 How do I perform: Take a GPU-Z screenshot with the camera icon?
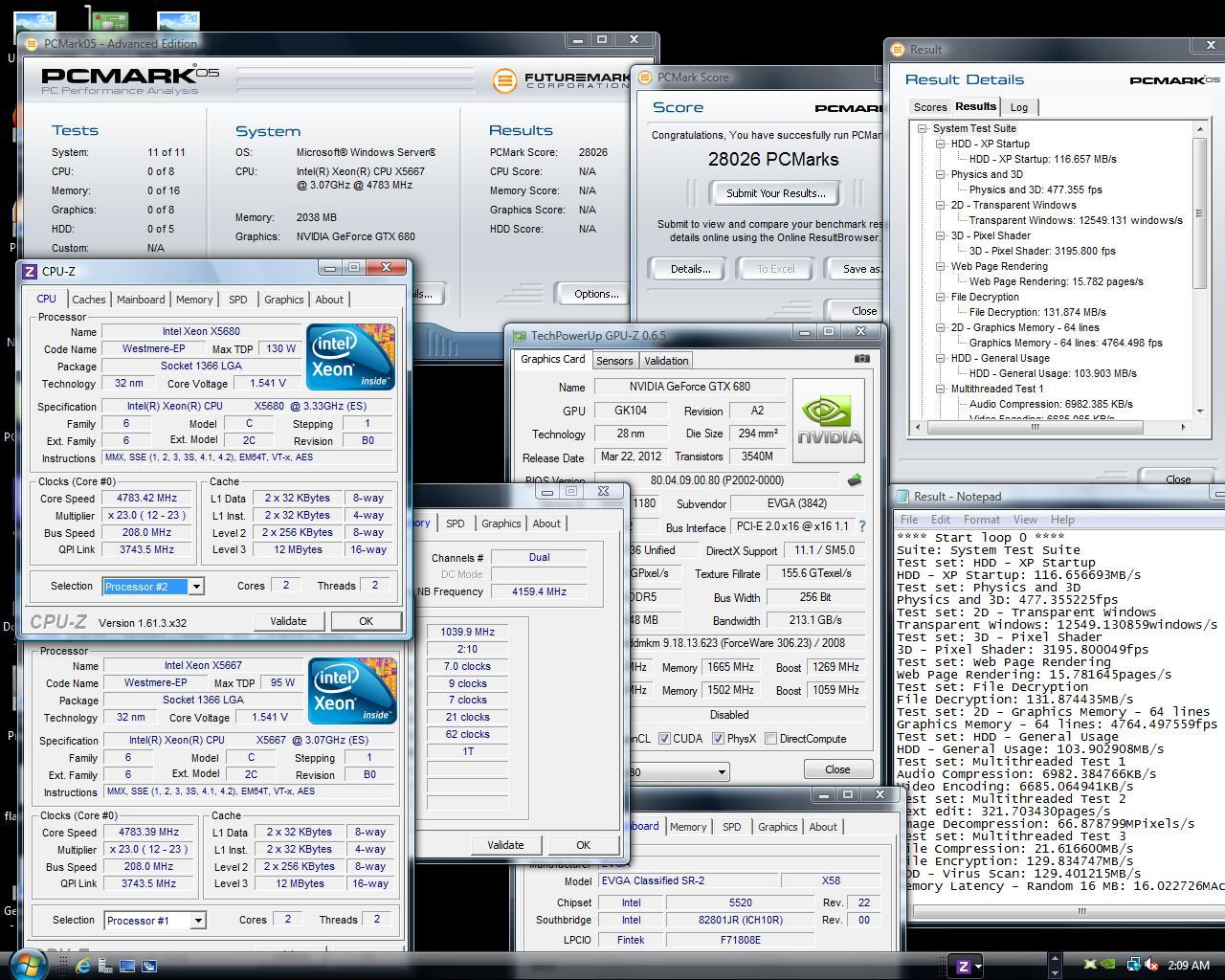click(x=861, y=359)
